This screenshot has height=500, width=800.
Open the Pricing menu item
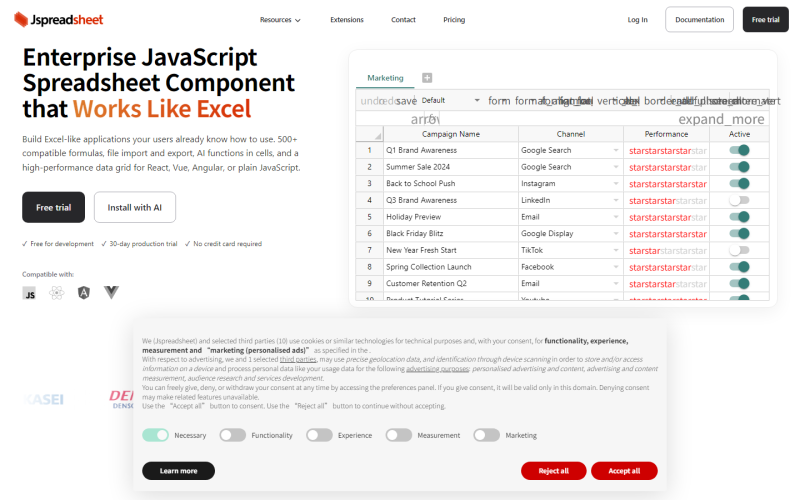(x=454, y=20)
